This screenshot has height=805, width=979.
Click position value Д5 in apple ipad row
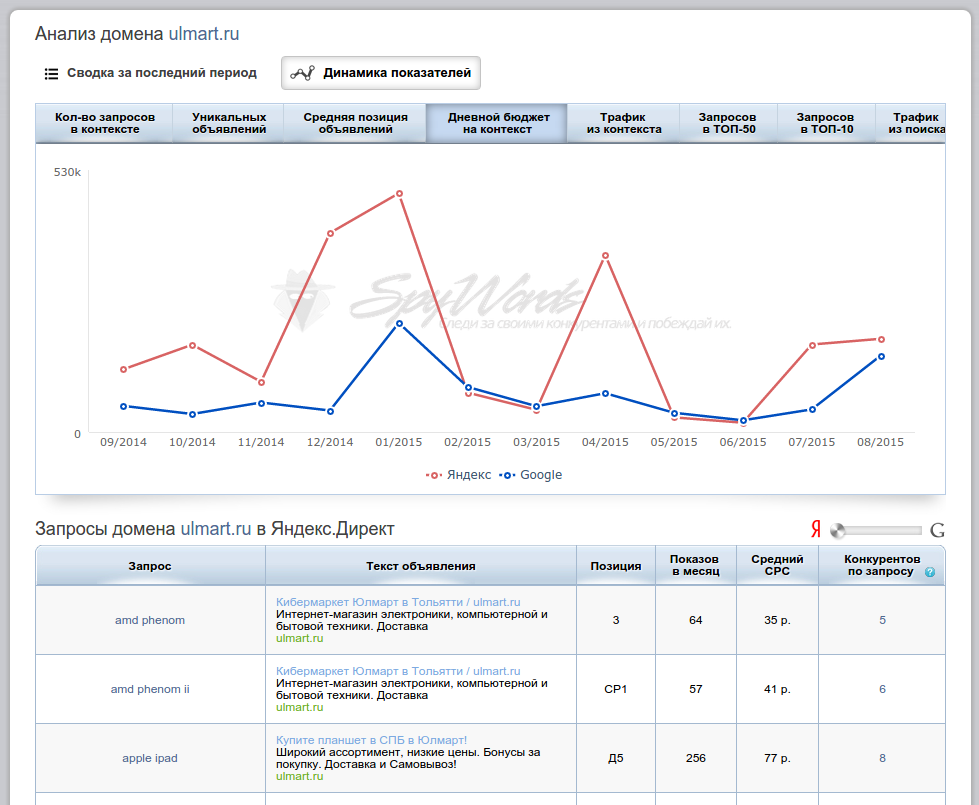pos(616,758)
